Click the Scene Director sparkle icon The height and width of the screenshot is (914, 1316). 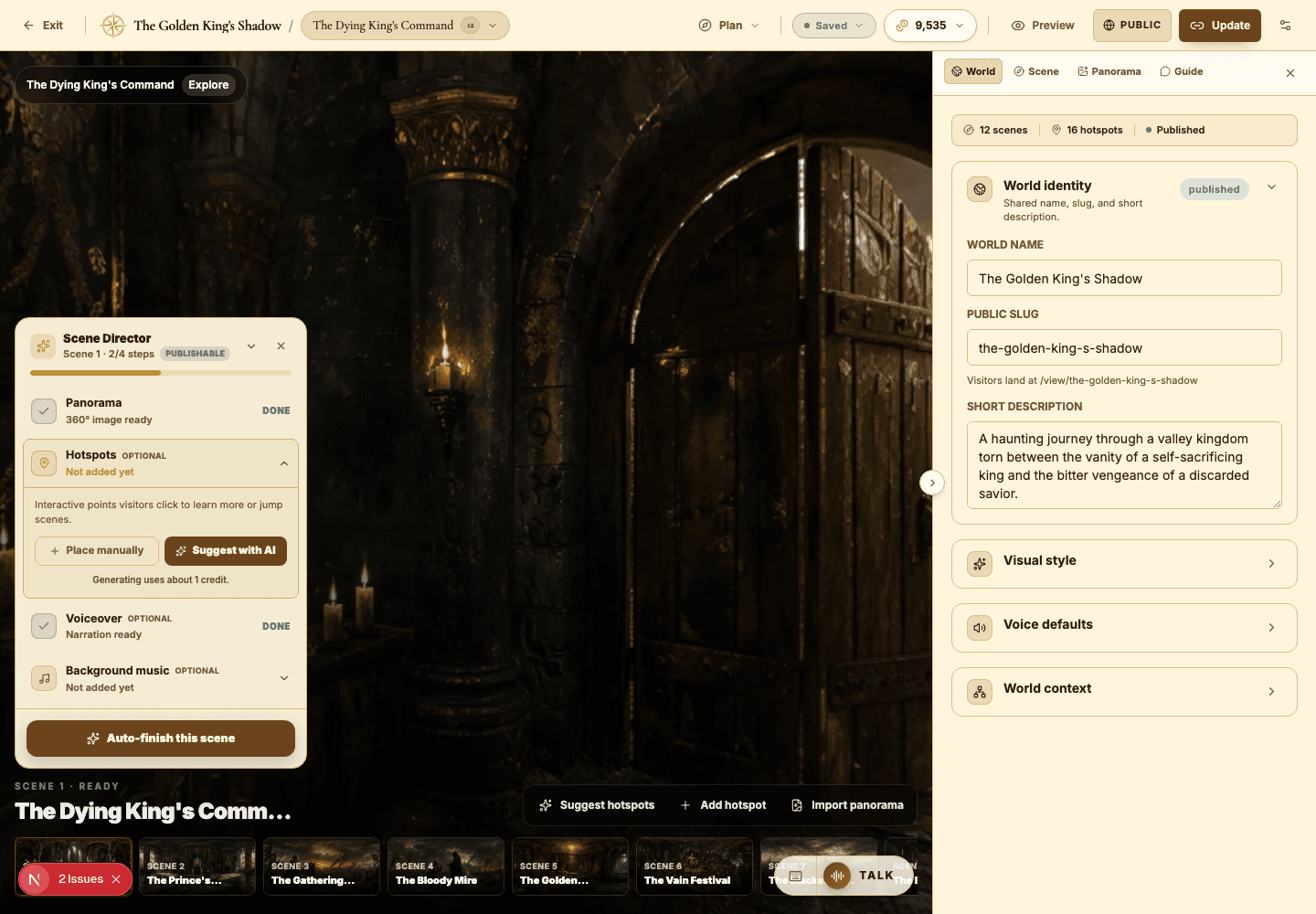[43, 345]
